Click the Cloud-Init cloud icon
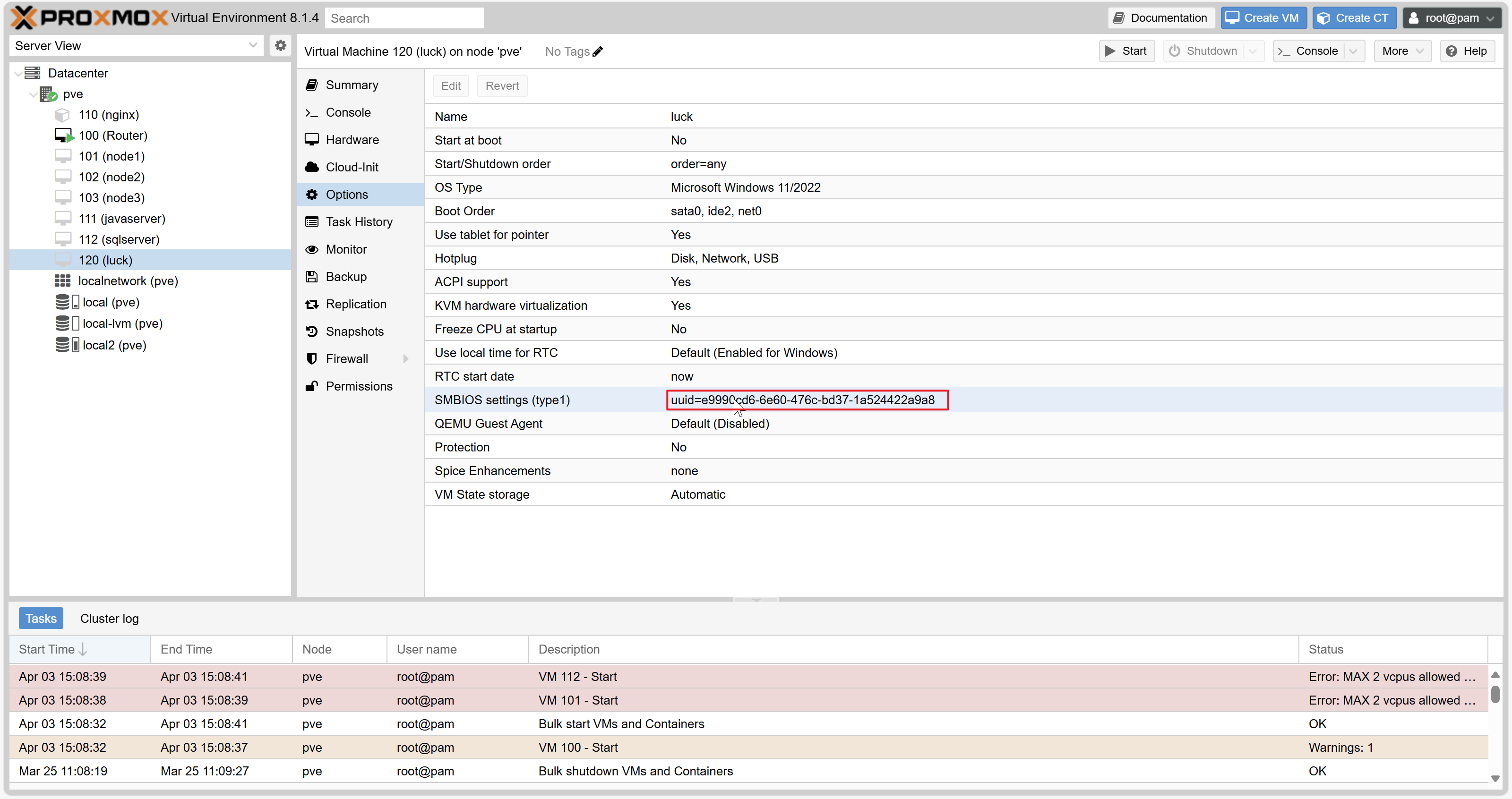Image resolution: width=1512 pixels, height=799 pixels. (x=312, y=167)
